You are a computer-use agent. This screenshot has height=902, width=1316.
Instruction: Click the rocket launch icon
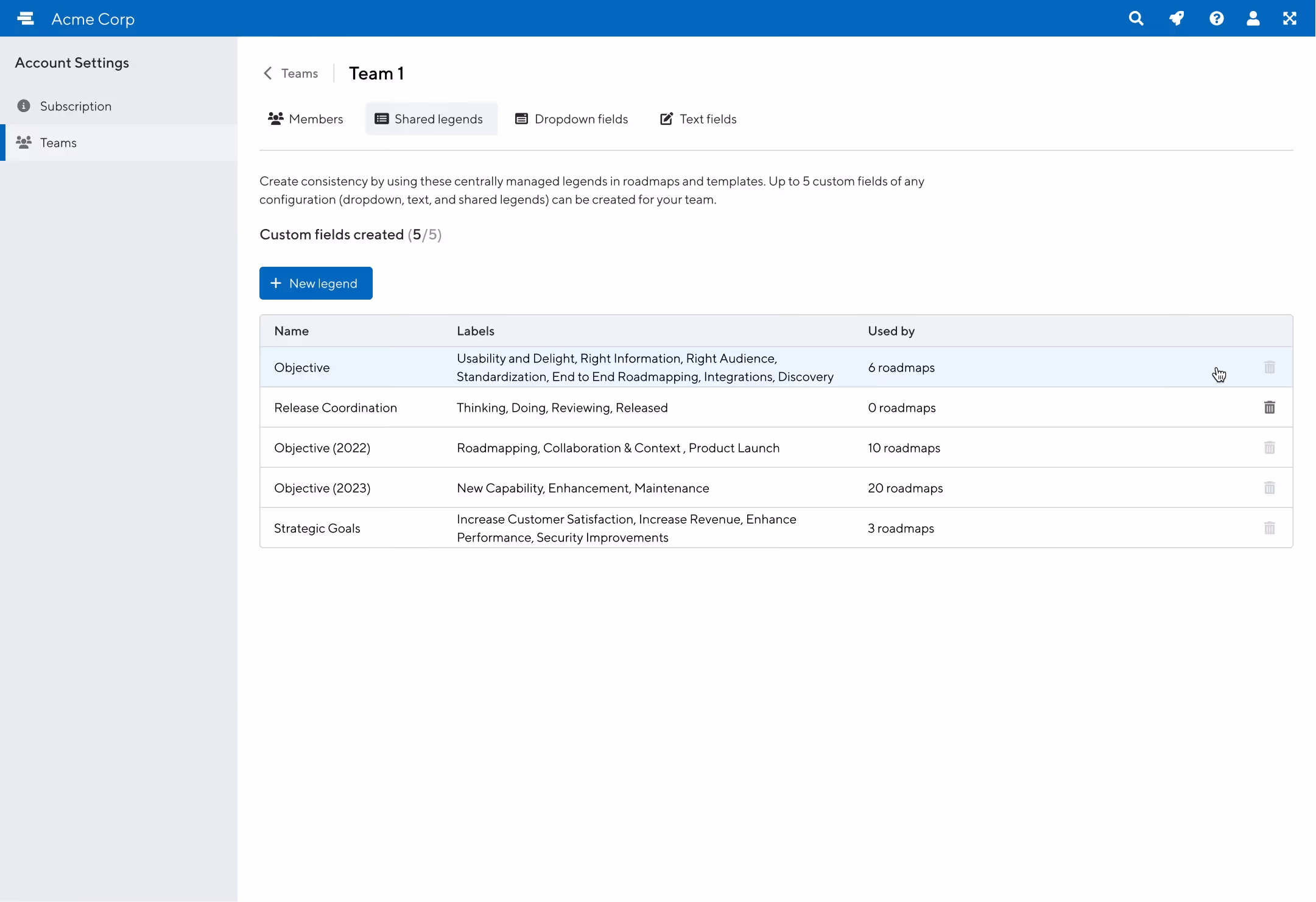tap(1177, 18)
